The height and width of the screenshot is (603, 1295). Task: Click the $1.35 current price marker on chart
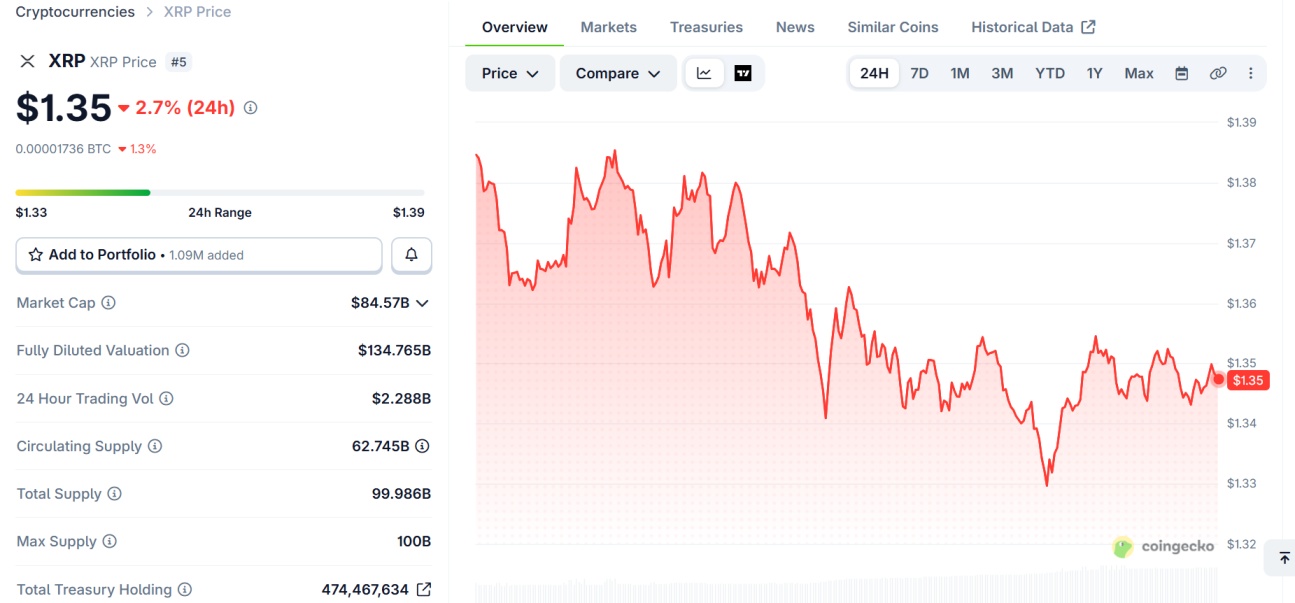(1249, 380)
